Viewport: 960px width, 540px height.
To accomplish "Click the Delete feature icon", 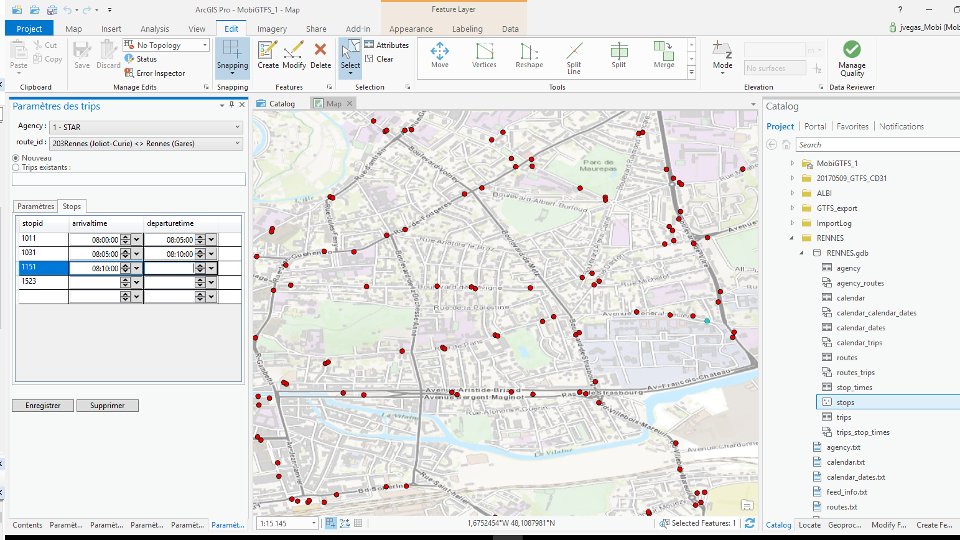I will point(320,55).
